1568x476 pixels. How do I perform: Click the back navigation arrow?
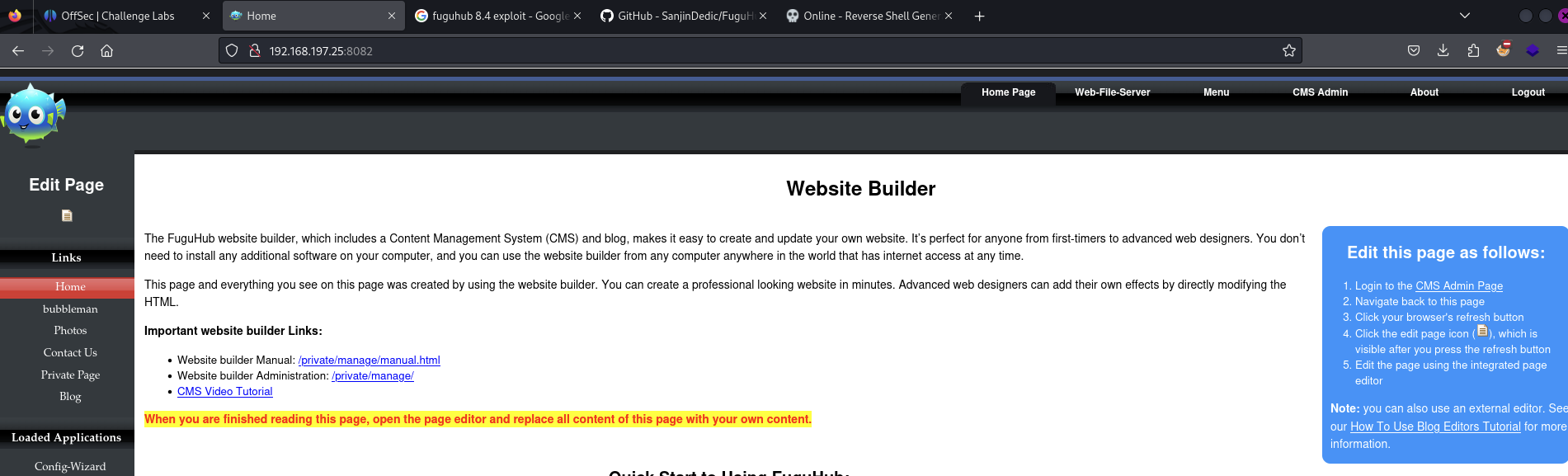tap(18, 51)
